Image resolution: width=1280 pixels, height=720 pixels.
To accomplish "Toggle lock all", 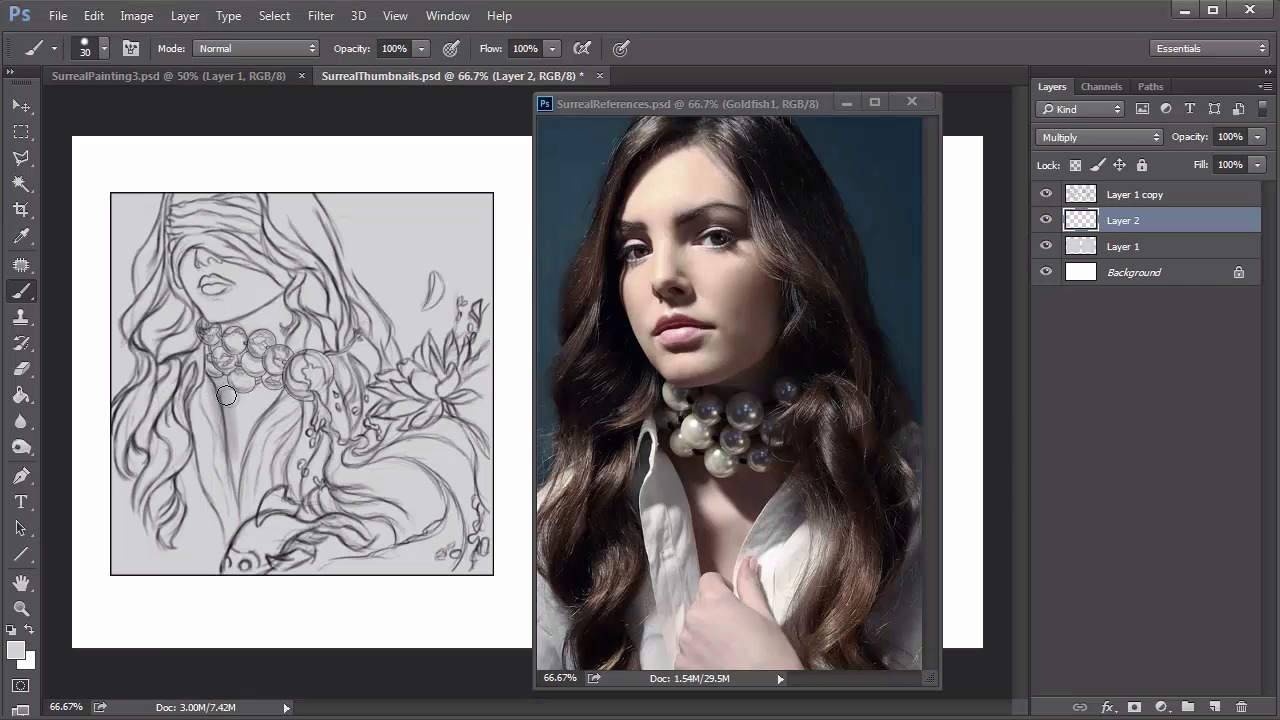I will pyautogui.click(x=1142, y=165).
